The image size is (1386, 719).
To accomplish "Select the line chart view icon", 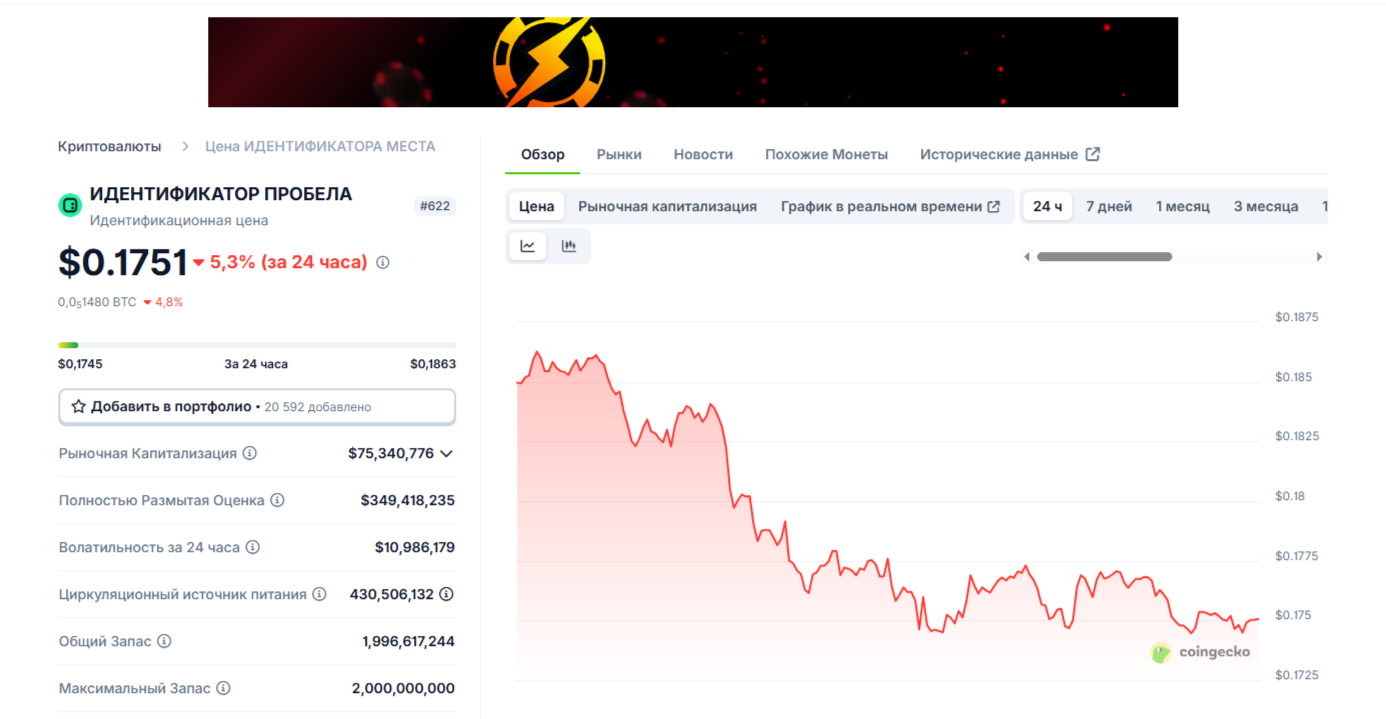I will pyautogui.click(x=528, y=246).
